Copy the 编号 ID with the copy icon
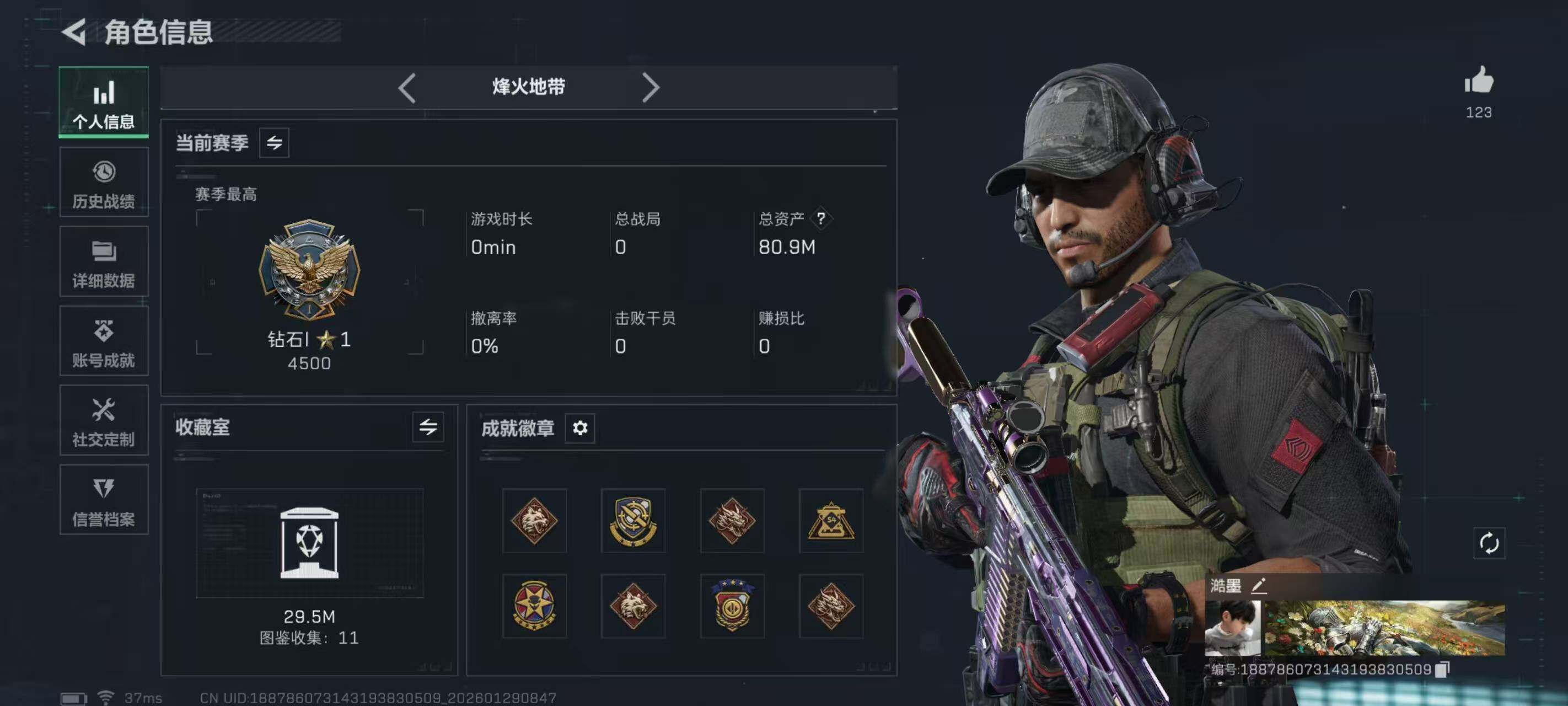1568x706 pixels. click(1442, 670)
